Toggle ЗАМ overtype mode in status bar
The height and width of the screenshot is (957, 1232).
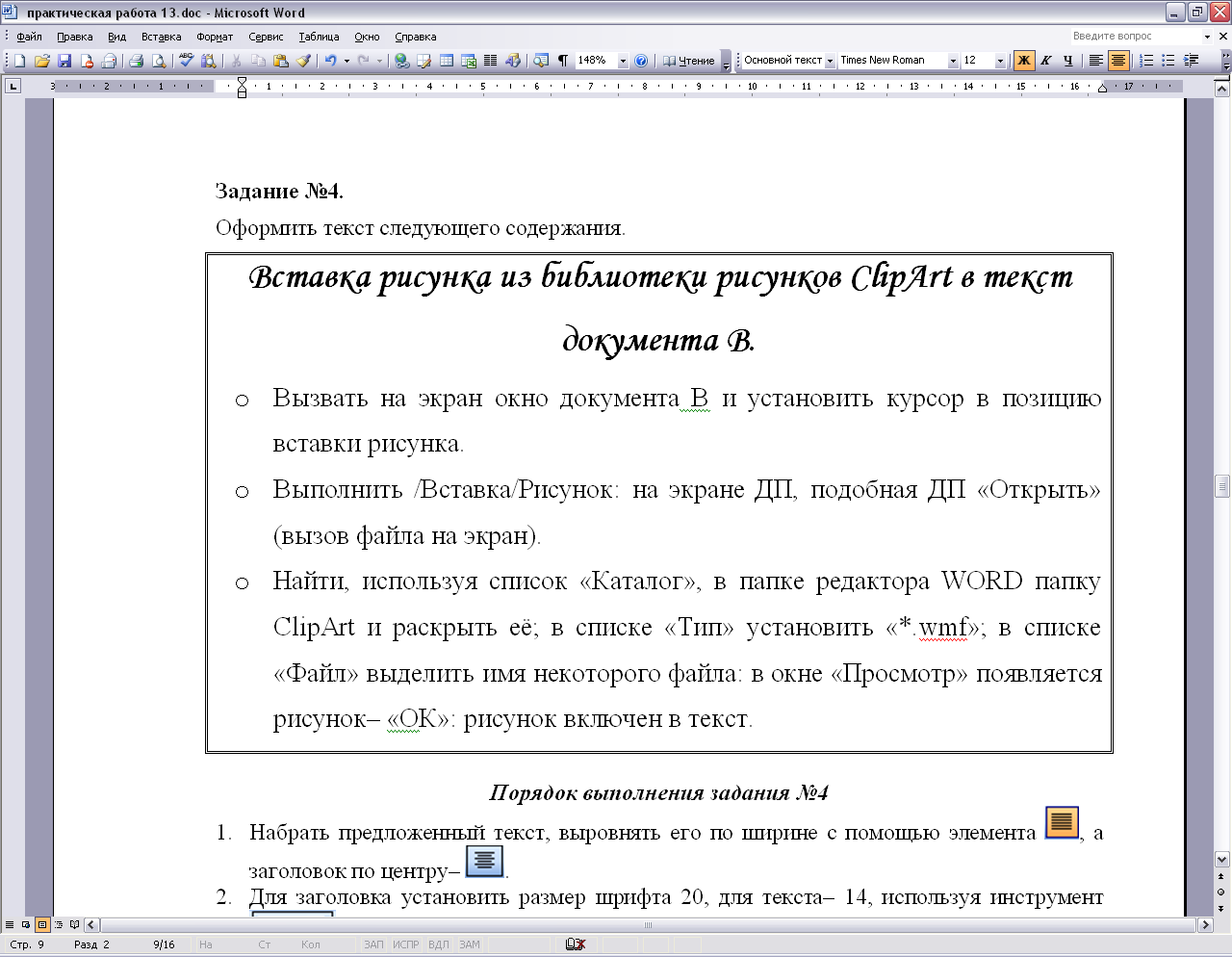pos(470,944)
